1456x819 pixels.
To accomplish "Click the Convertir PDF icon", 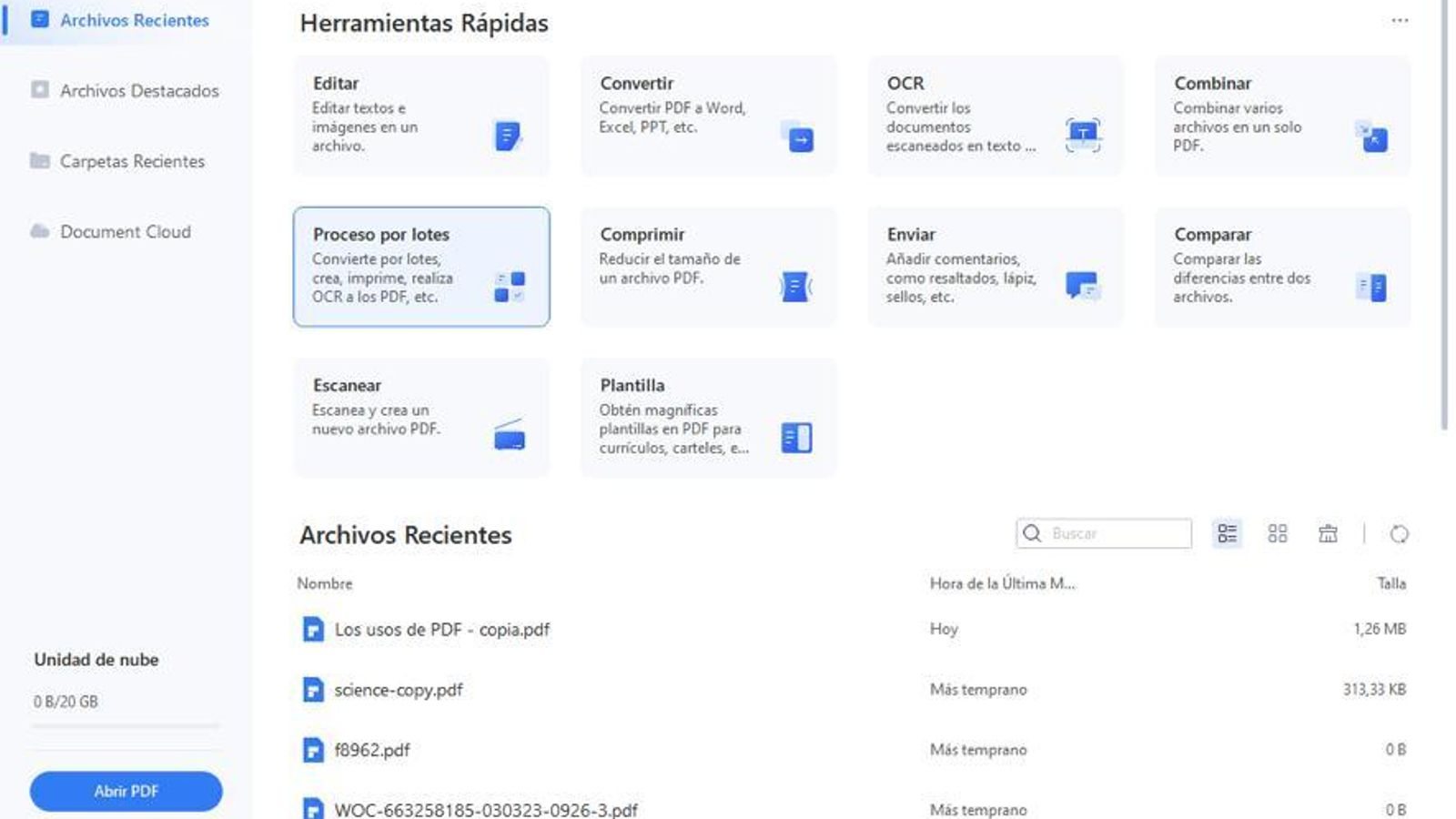I will point(797,136).
